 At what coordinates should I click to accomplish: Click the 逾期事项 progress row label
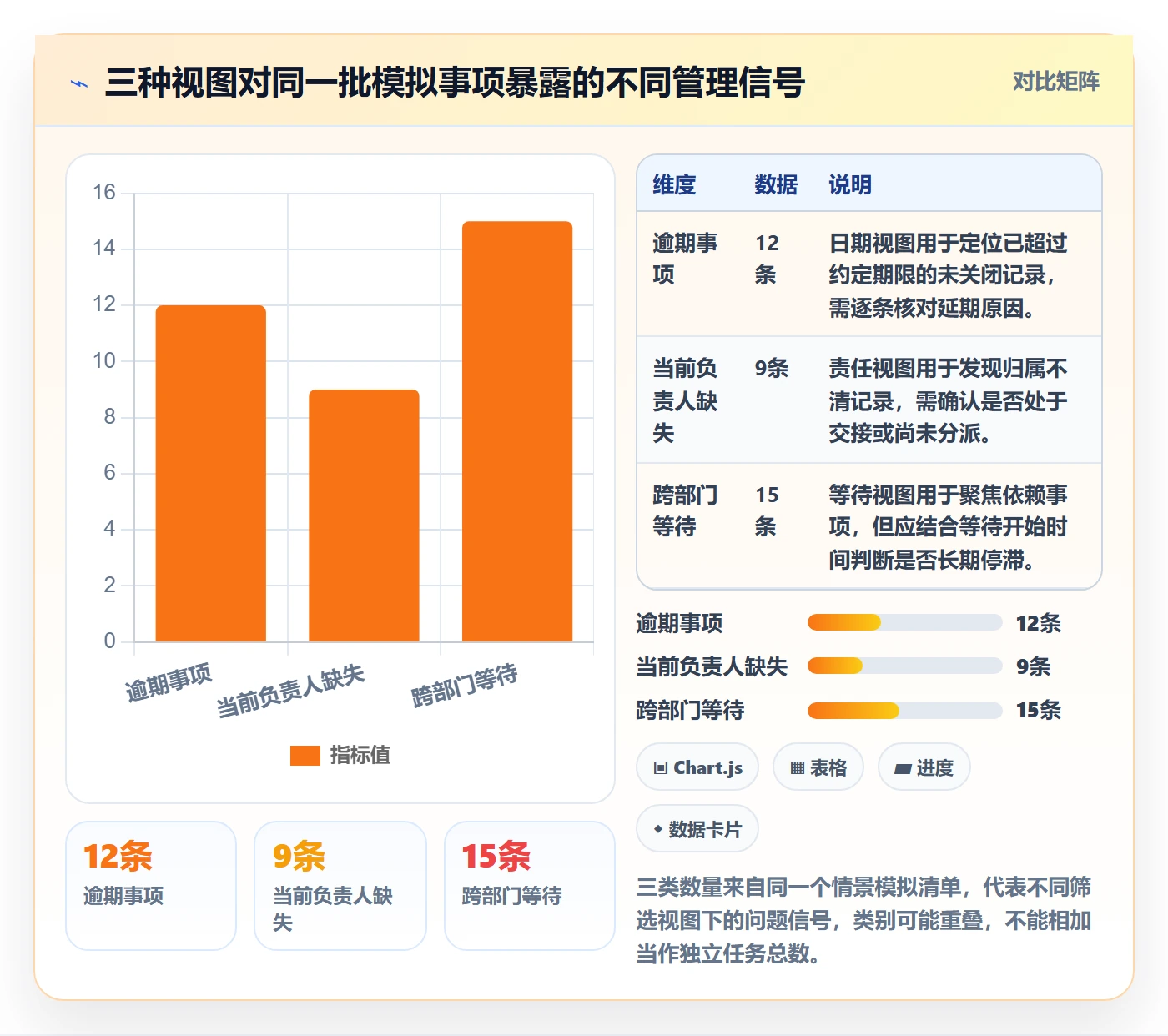point(680,623)
